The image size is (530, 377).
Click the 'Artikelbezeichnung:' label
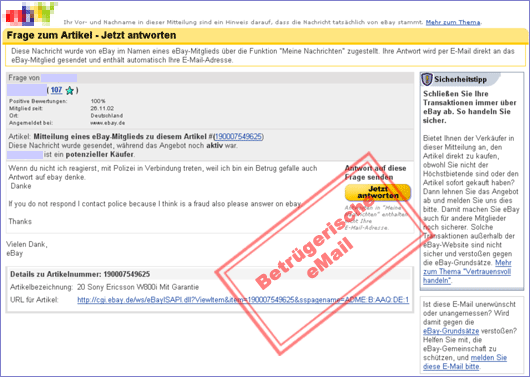point(41,287)
